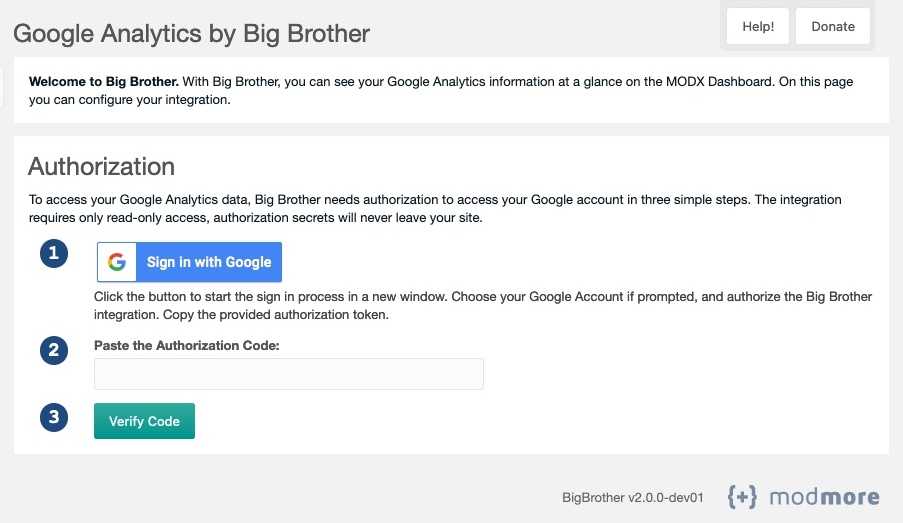Viewport: 903px width, 523px height.
Task: Click the sign-in instructions paragraph under step 1
Action: point(483,306)
